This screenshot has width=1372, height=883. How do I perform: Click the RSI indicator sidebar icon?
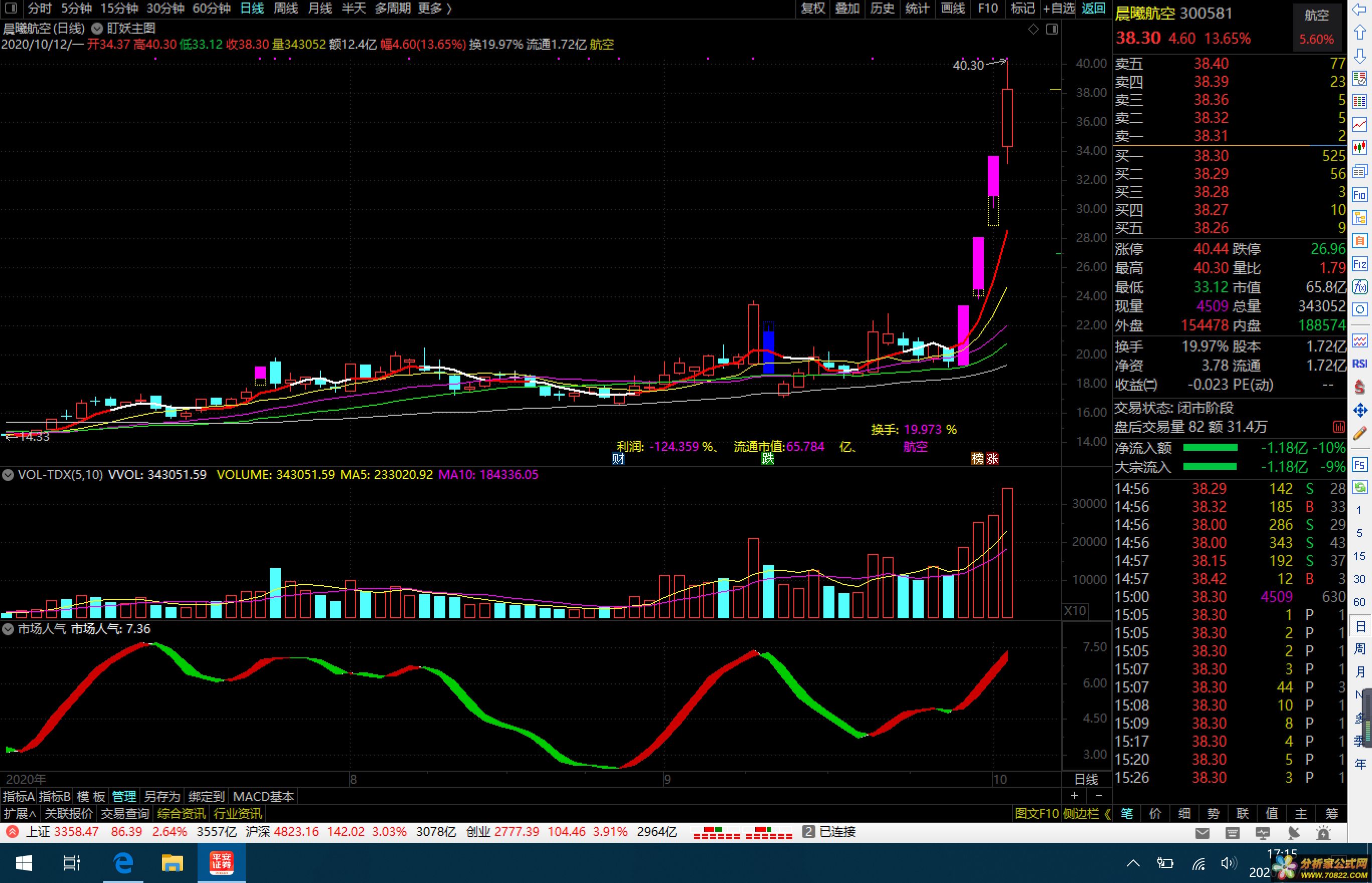pos(1359,364)
